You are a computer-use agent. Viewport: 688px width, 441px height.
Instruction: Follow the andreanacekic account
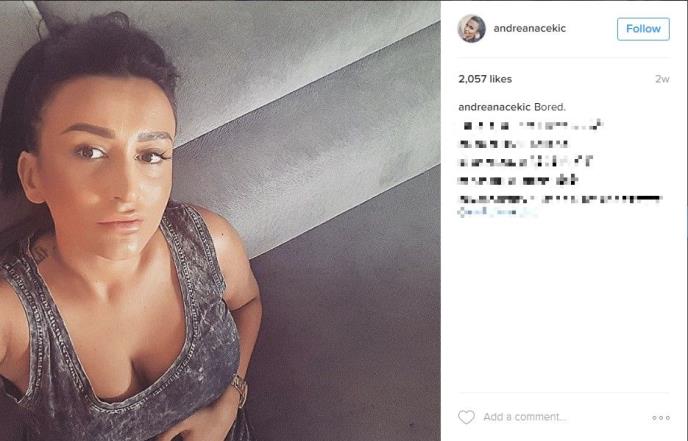[643, 29]
